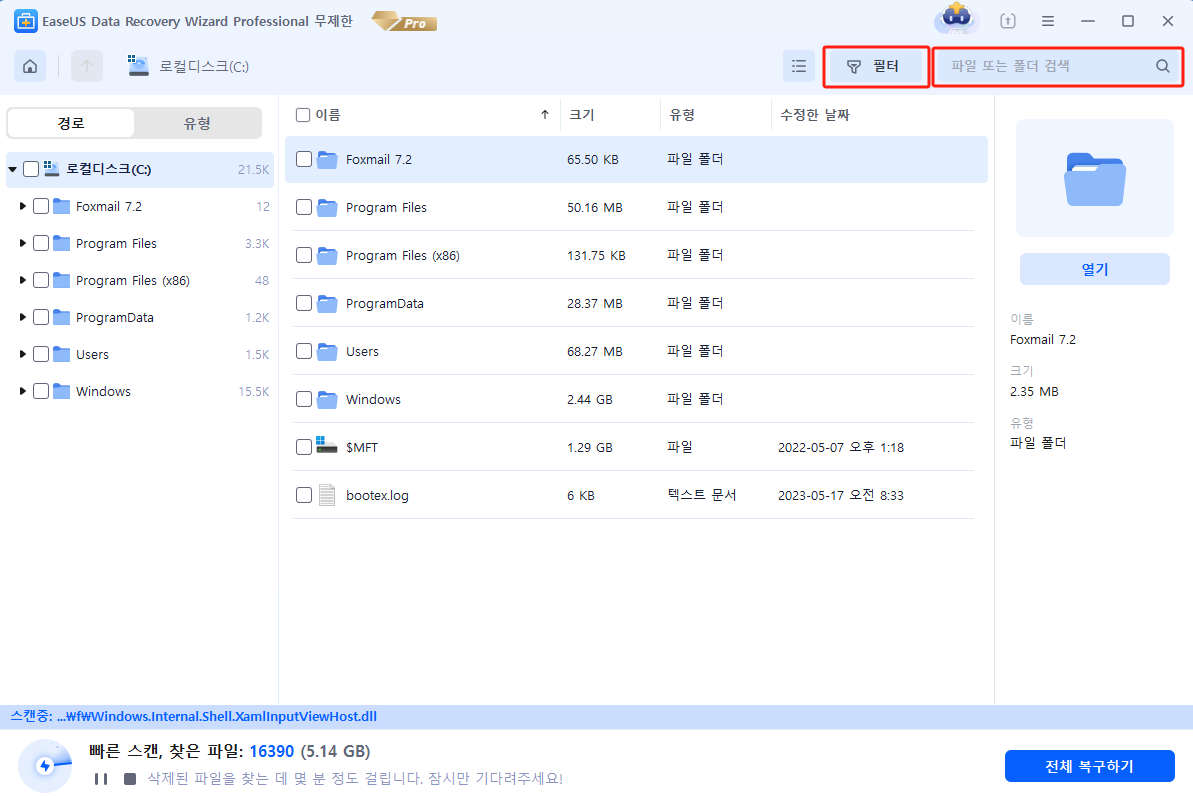The width and height of the screenshot is (1193, 796).
Task: Click the Program Files folder icon in list
Action: click(x=326, y=208)
